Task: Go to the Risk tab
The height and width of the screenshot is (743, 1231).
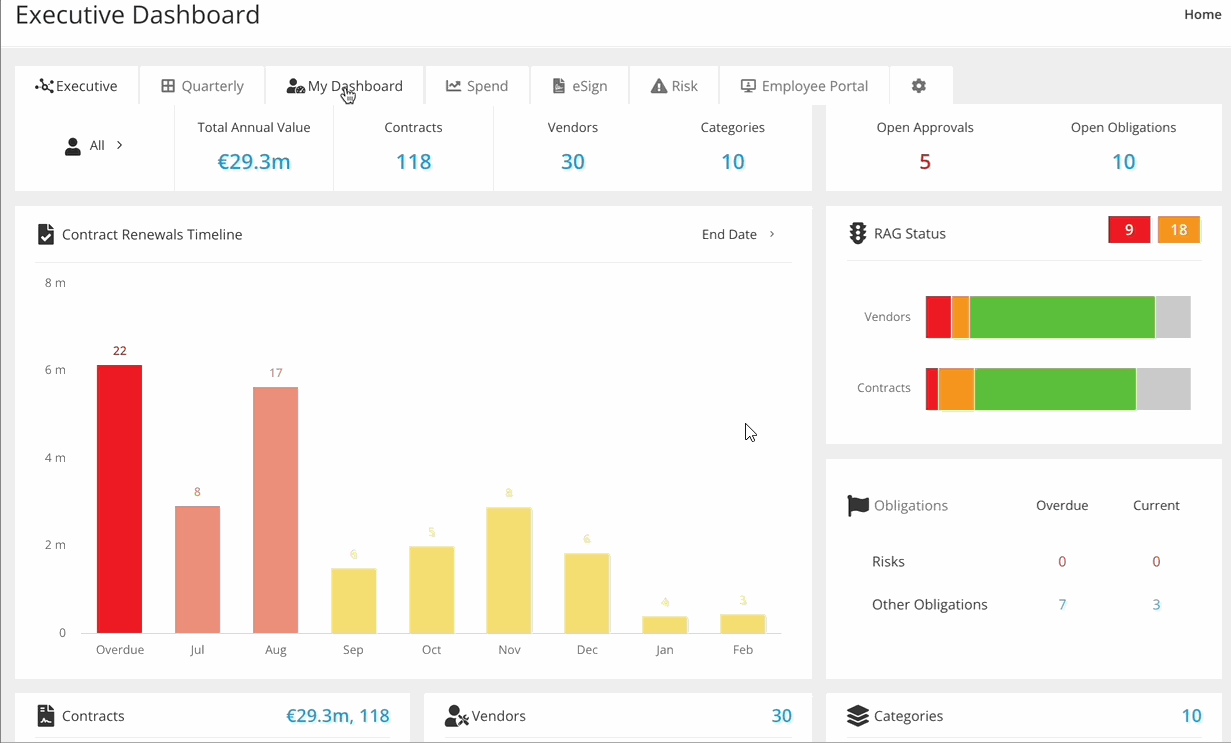Action: (674, 86)
